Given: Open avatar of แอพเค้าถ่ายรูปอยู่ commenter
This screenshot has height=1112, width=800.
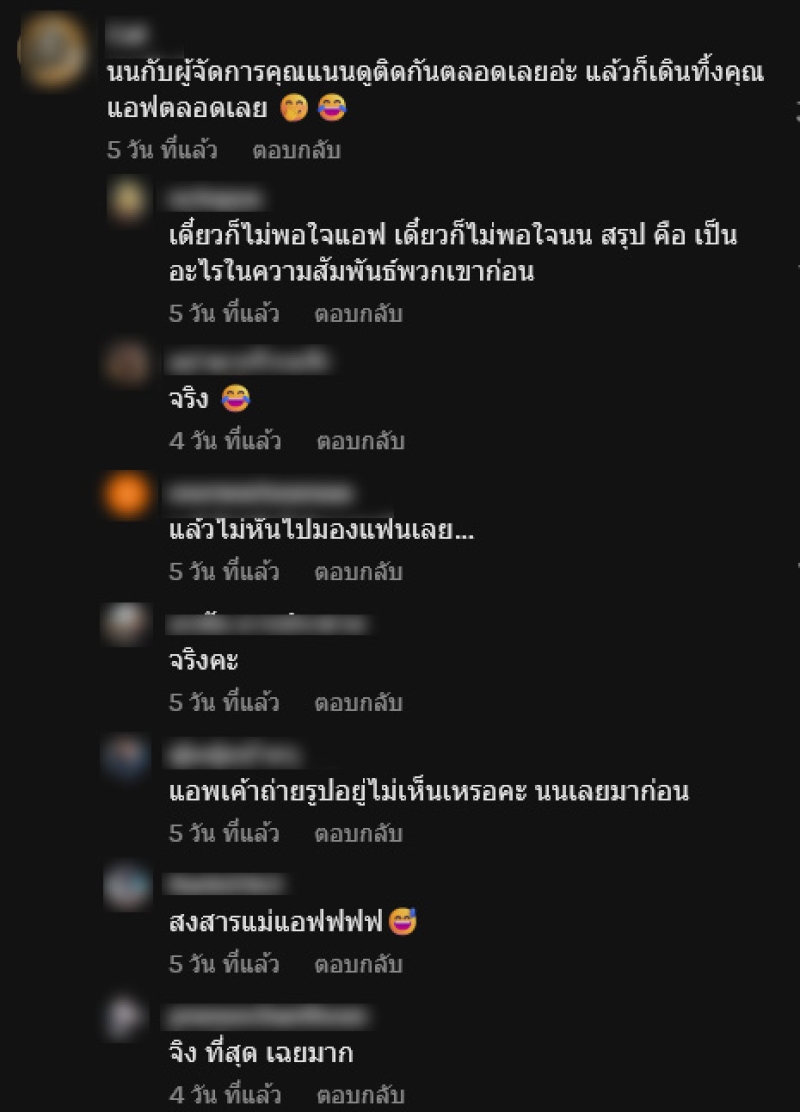Looking at the screenshot, I should 128,756.
